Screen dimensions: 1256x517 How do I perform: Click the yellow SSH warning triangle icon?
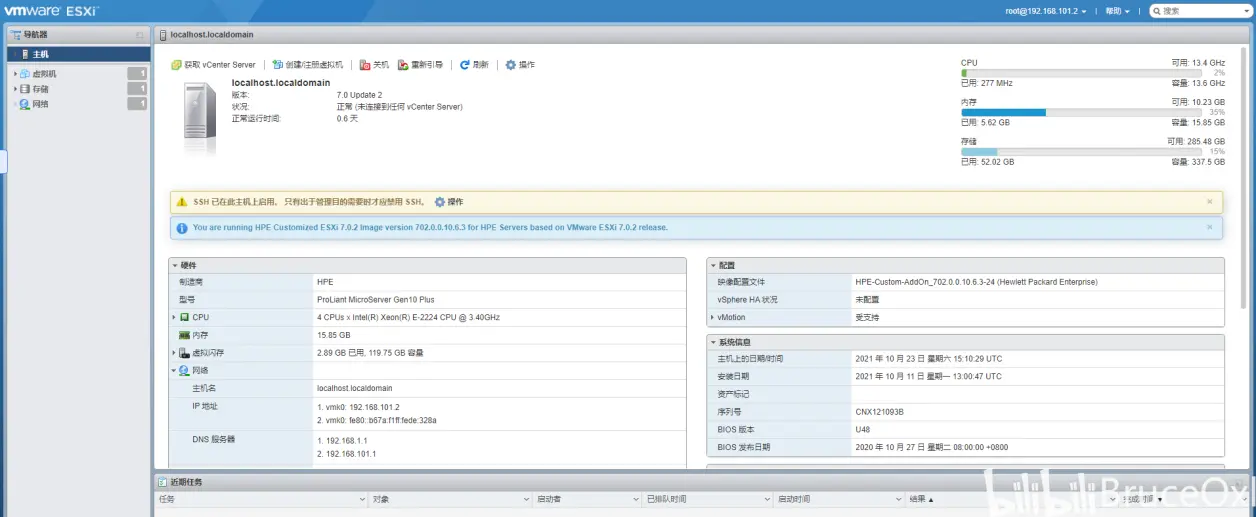[x=181, y=202]
